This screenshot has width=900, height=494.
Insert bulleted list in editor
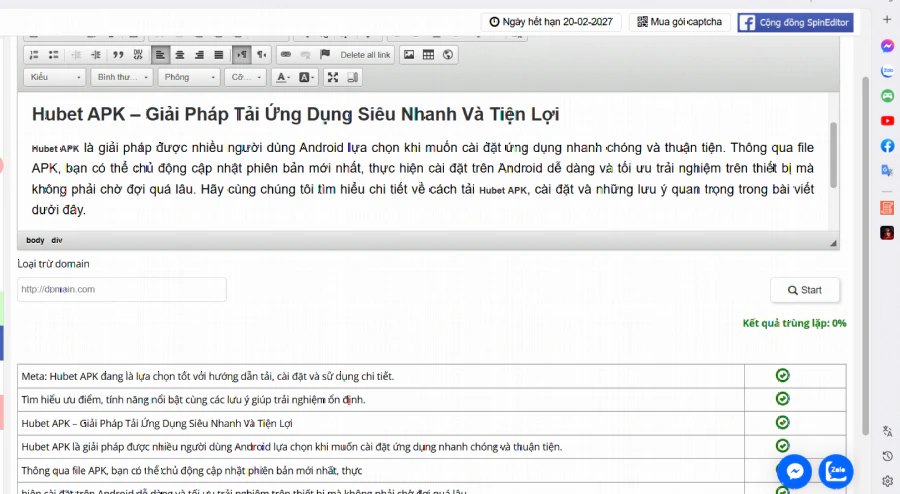click(x=53, y=55)
